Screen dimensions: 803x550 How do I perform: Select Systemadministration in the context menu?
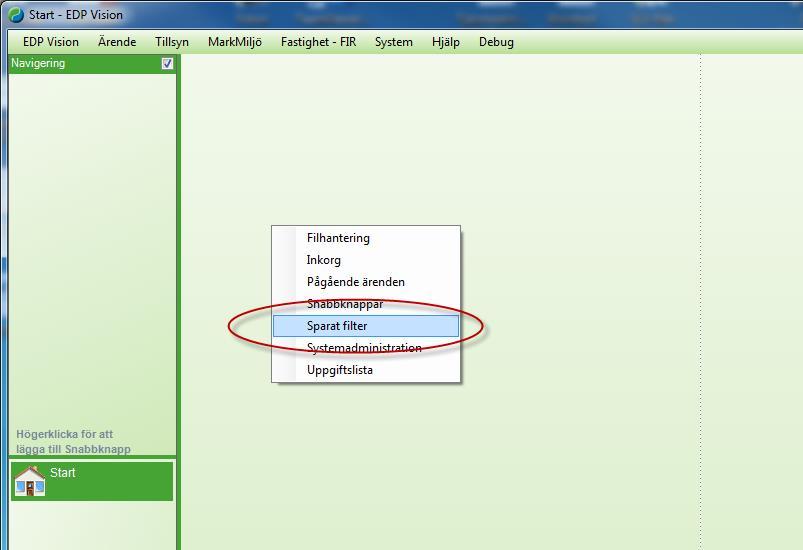366,348
